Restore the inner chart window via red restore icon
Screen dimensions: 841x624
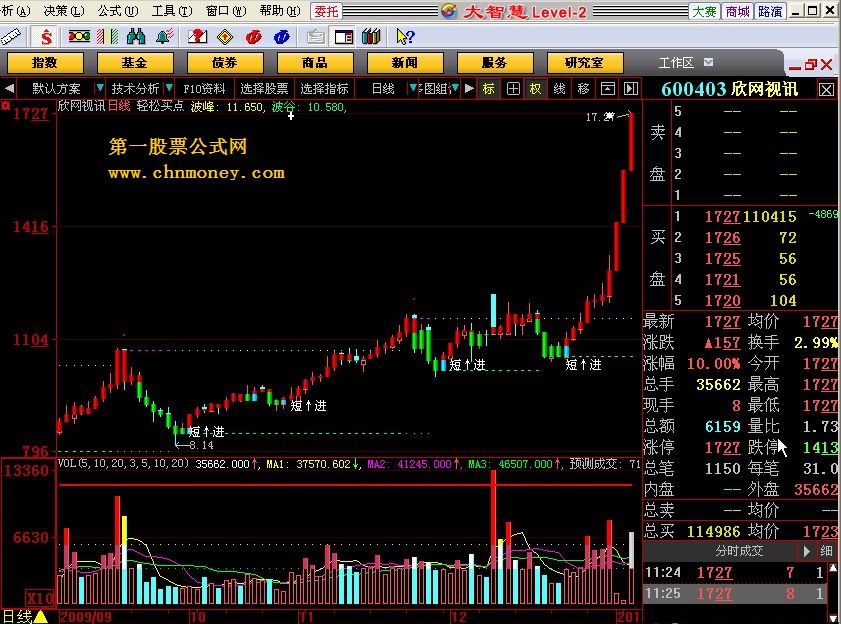[x=811, y=65]
